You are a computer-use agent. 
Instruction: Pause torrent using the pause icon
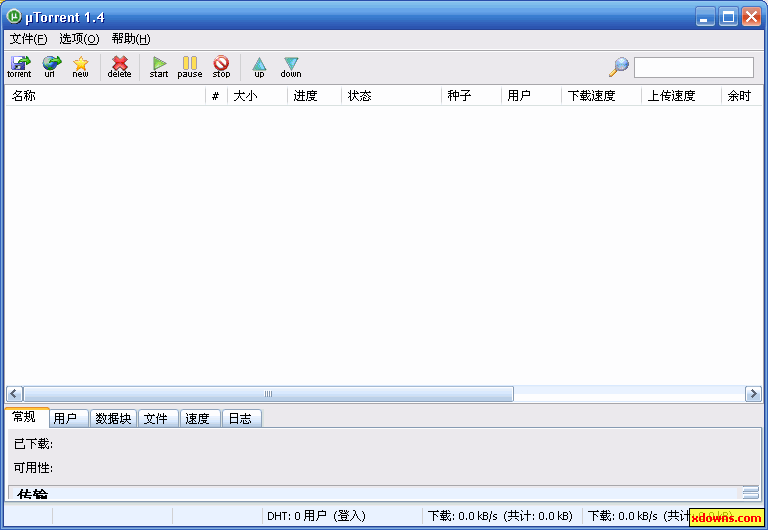(190, 67)
